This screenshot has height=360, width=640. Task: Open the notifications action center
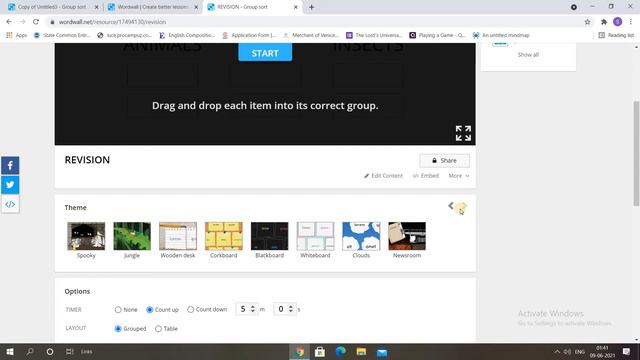tap(627, 351)
